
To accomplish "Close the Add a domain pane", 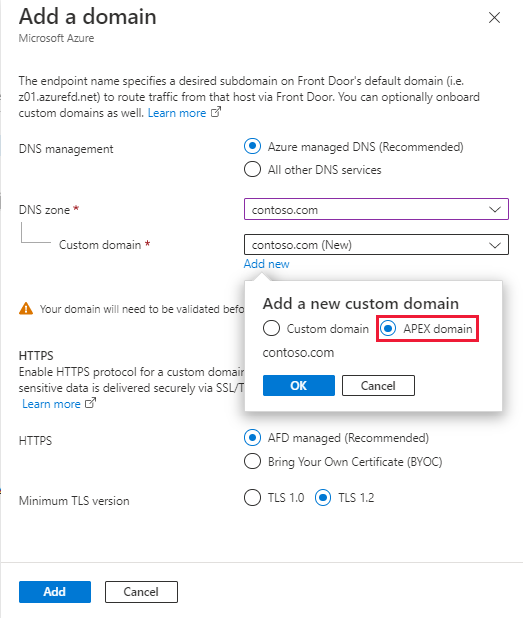I will [x=494, y=18].
